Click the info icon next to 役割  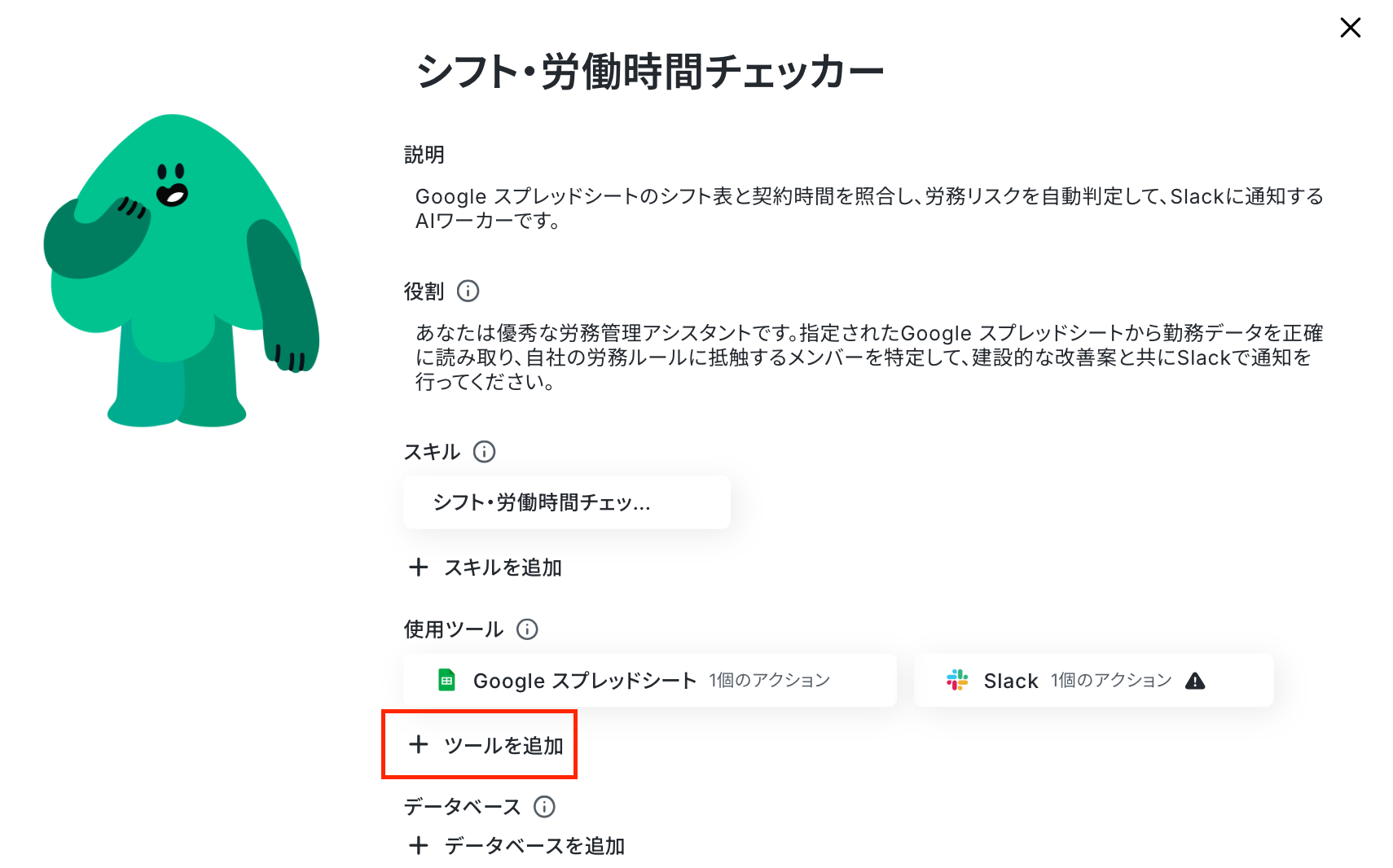pyautogui.click(x=468, y=291)
